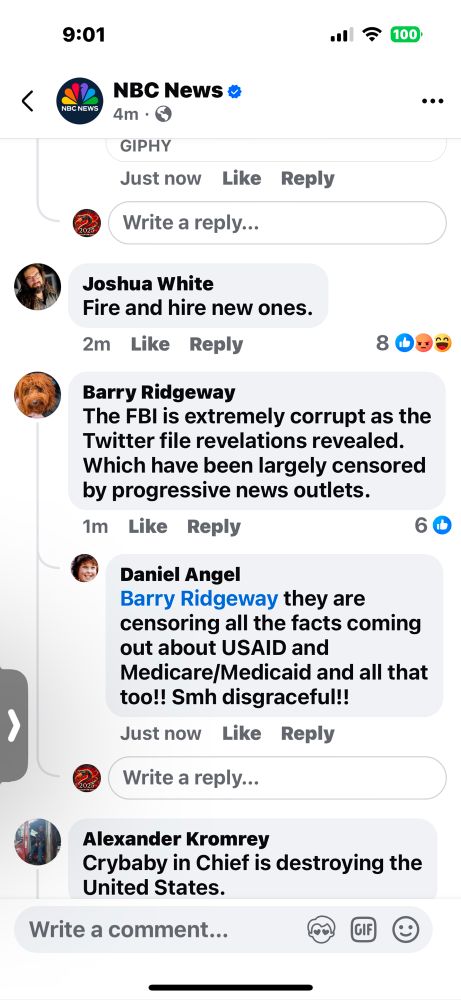The width and height of the screenshot is (461, 1000).
Task: Expand the side panel chevron handle
Action: (x=13, y=726)
